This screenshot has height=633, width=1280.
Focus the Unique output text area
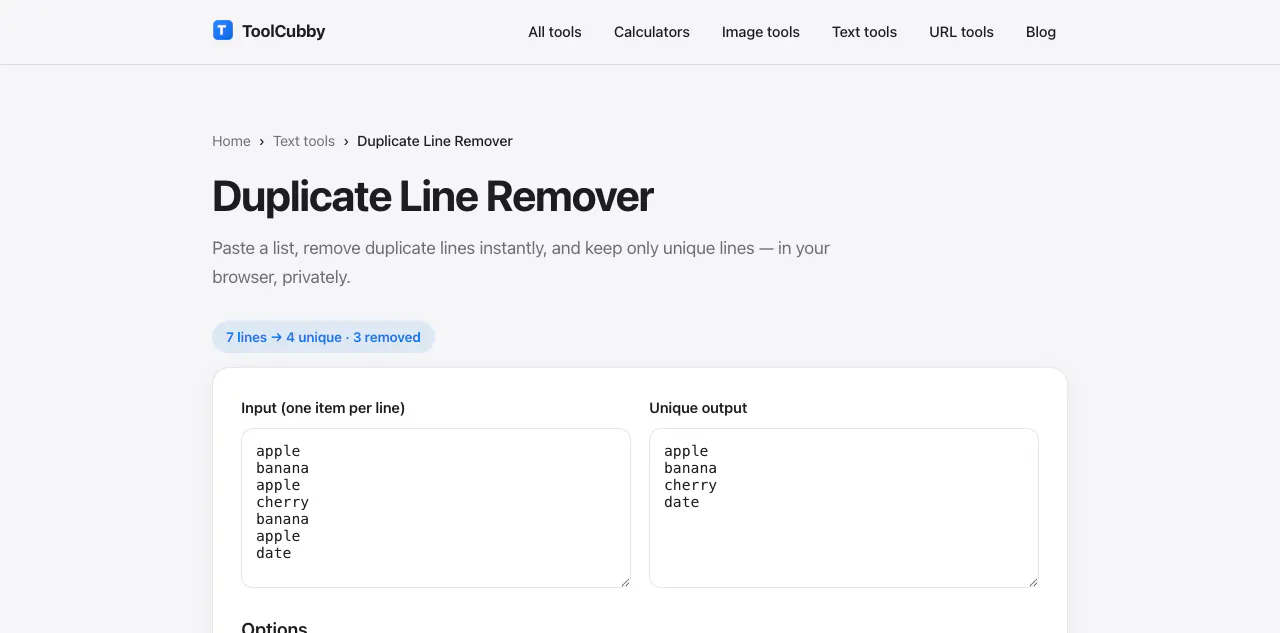pos(844,508)
